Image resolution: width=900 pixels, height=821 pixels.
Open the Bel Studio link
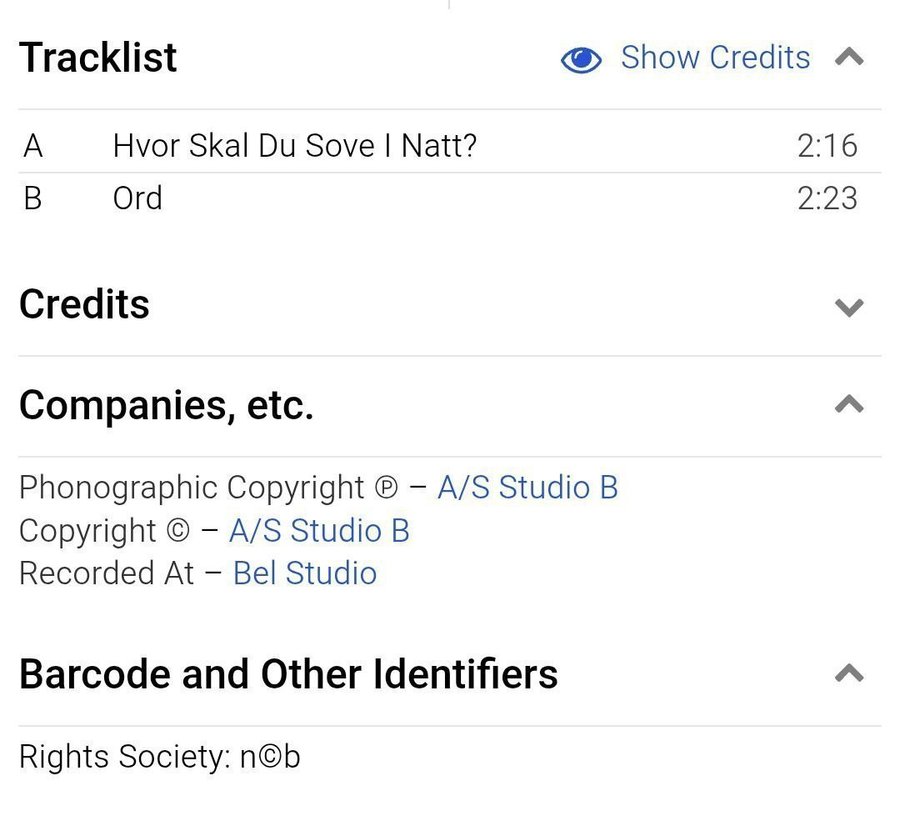coord(305,574)
